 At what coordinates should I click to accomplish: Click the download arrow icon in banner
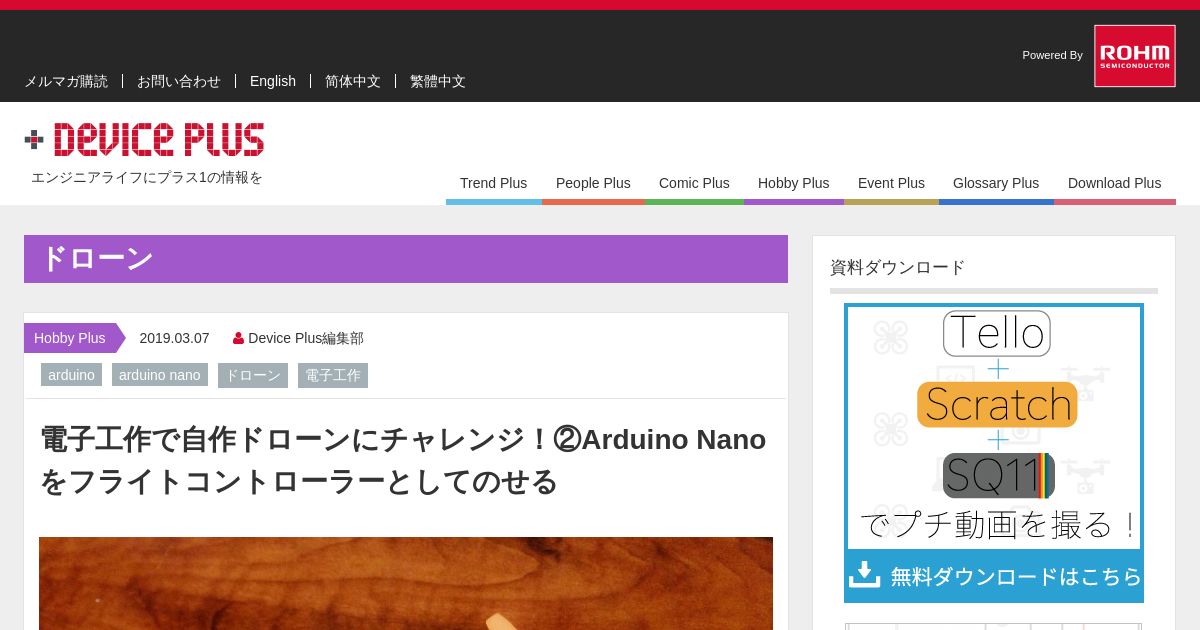point(864,575)
